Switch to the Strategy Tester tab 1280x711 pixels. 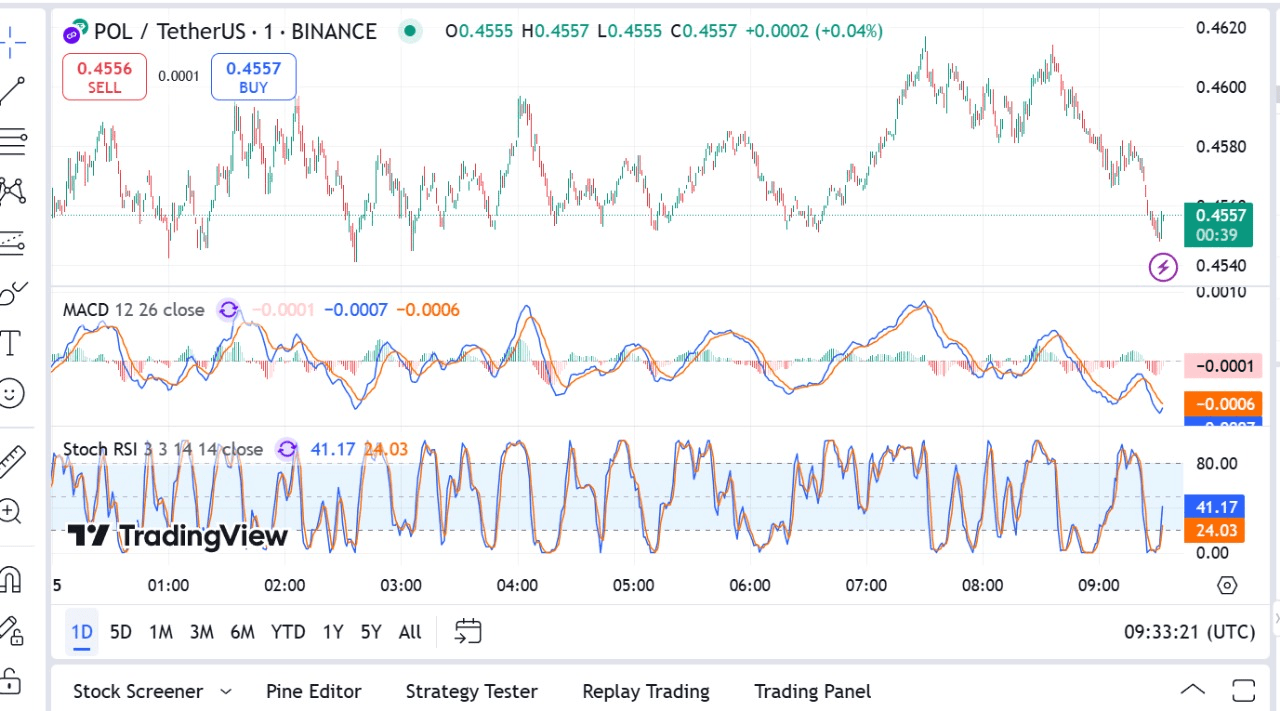click(471, 691)
